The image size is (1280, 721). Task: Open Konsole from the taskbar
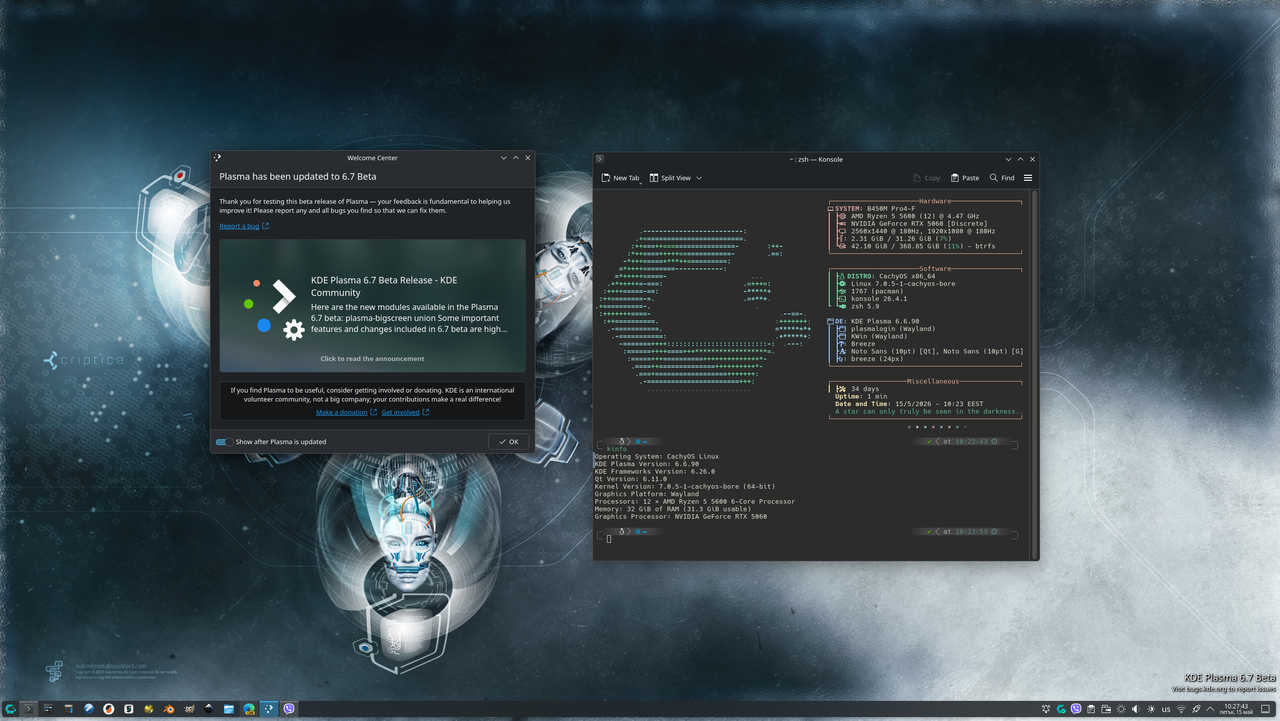pyautogui.click(x=28, y=709)
